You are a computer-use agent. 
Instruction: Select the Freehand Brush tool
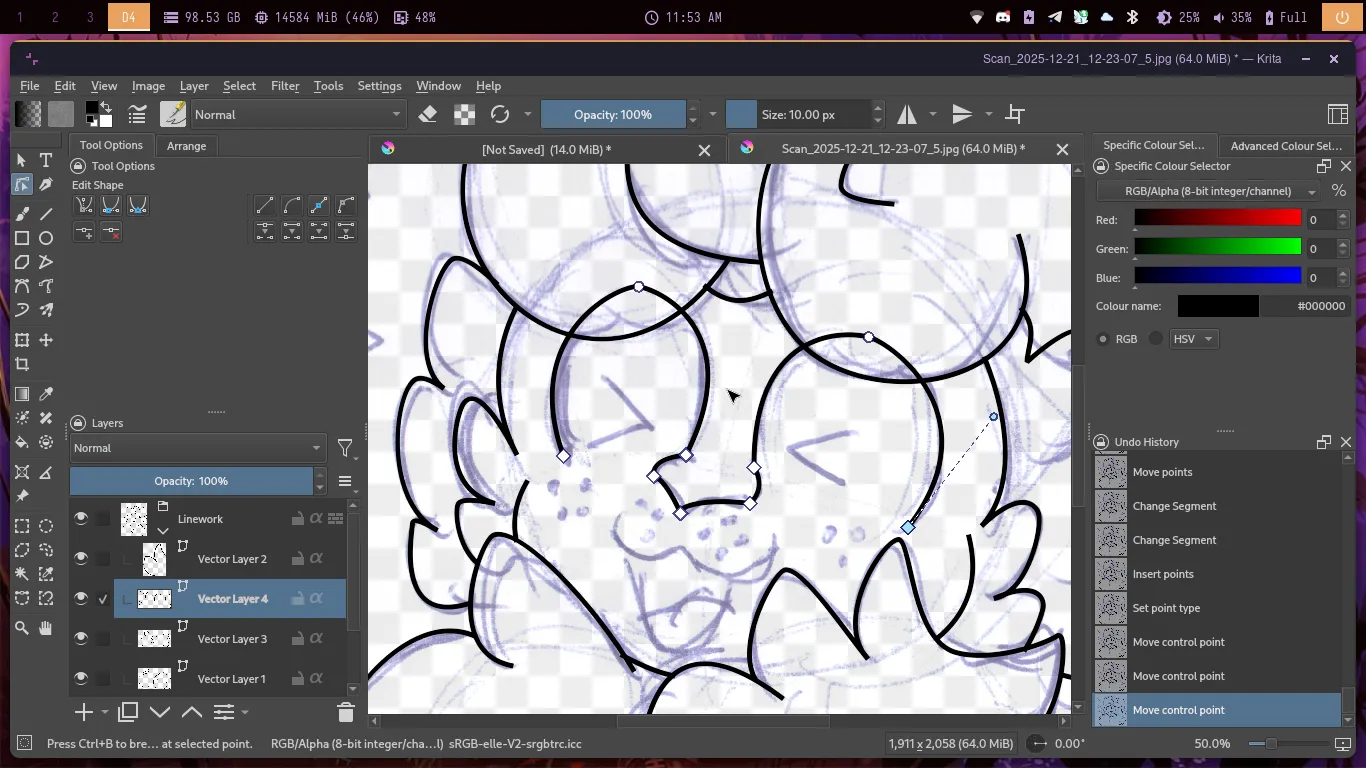(22, 214)
